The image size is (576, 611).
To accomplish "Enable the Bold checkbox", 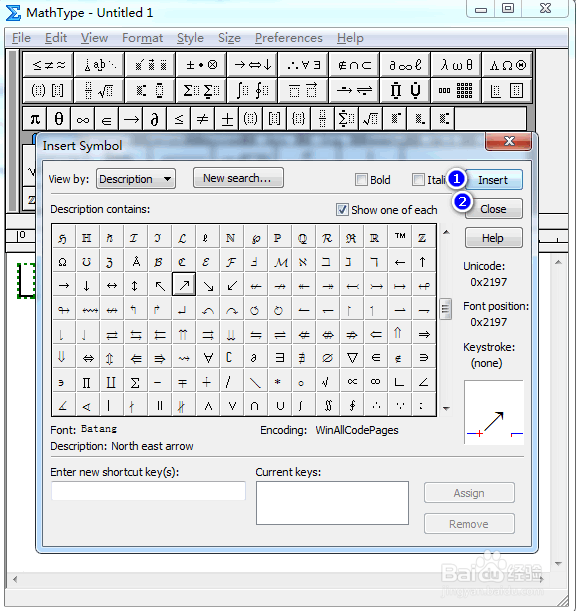I will (361, 180).
